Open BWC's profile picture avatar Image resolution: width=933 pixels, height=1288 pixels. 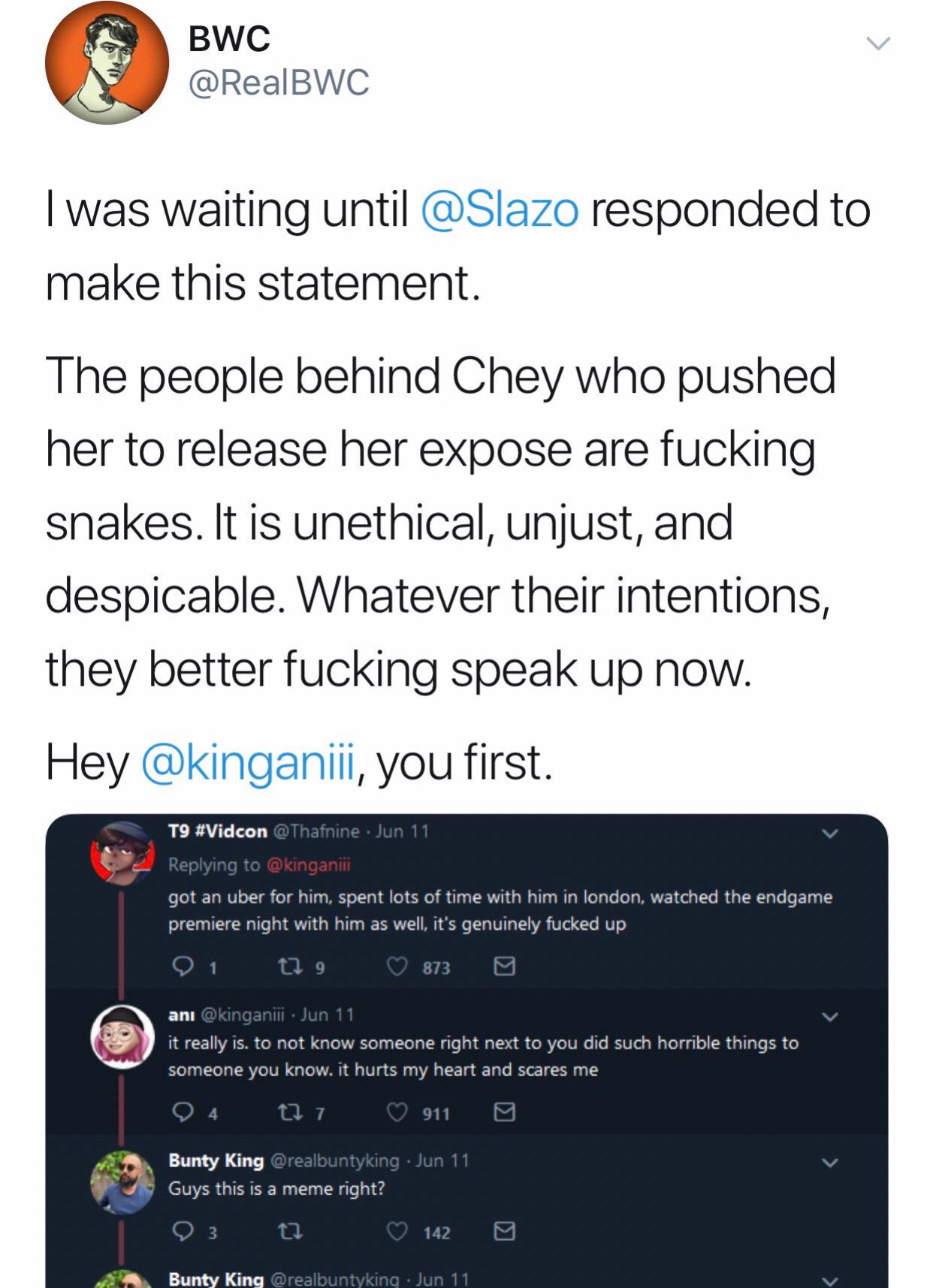pos(107,63)
